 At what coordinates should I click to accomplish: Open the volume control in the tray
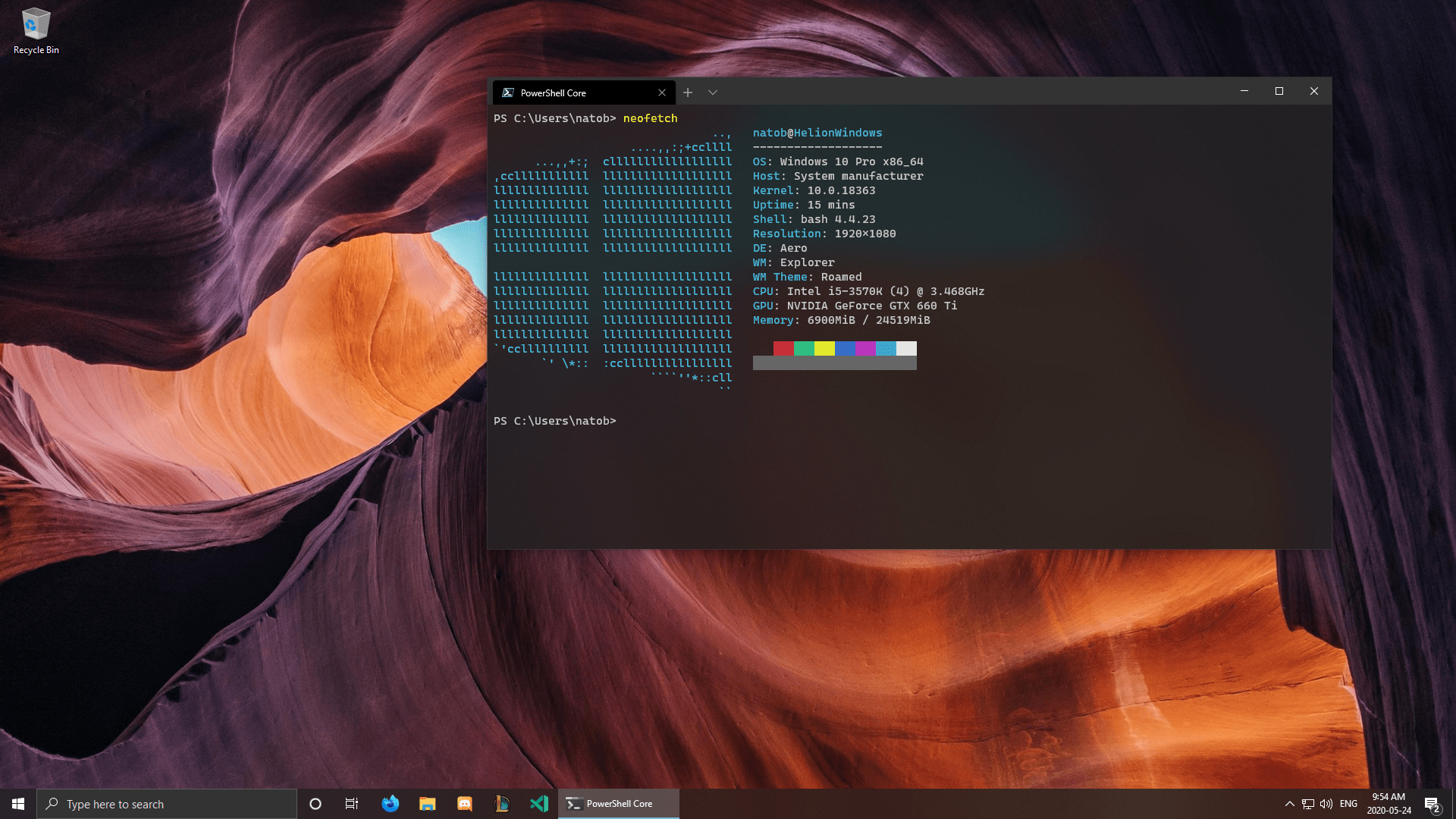1326,804
